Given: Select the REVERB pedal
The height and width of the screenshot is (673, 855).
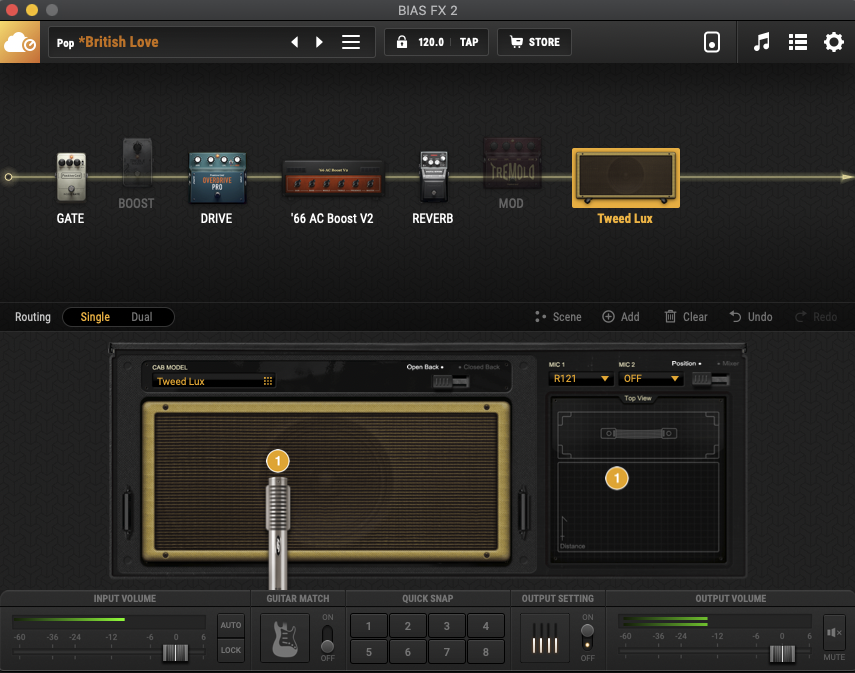Looking at the screenshot, I should pos(433,177).
